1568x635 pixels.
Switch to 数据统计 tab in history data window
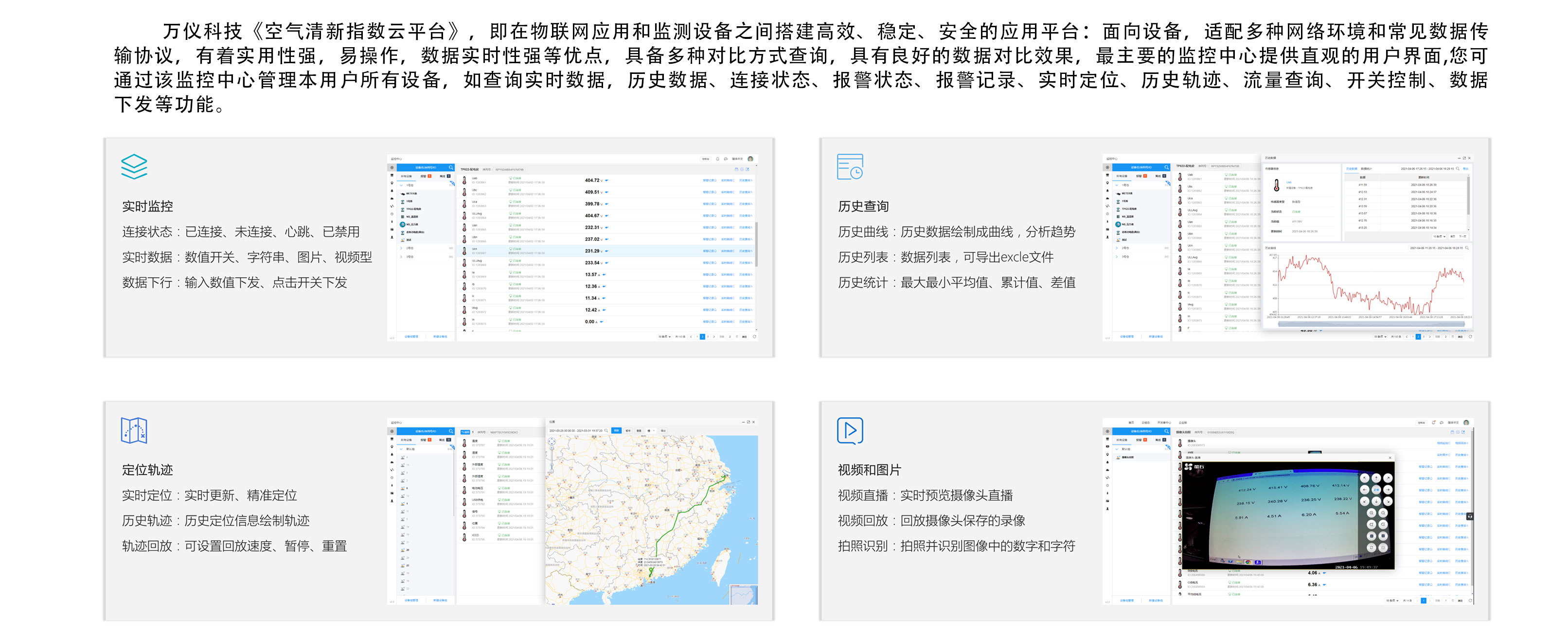point(1367,169)
